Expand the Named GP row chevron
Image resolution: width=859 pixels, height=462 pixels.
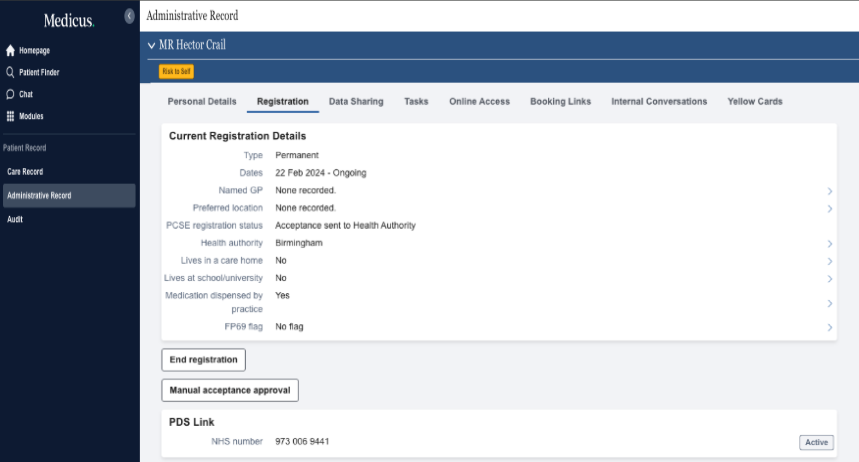(x=829, y=191)
